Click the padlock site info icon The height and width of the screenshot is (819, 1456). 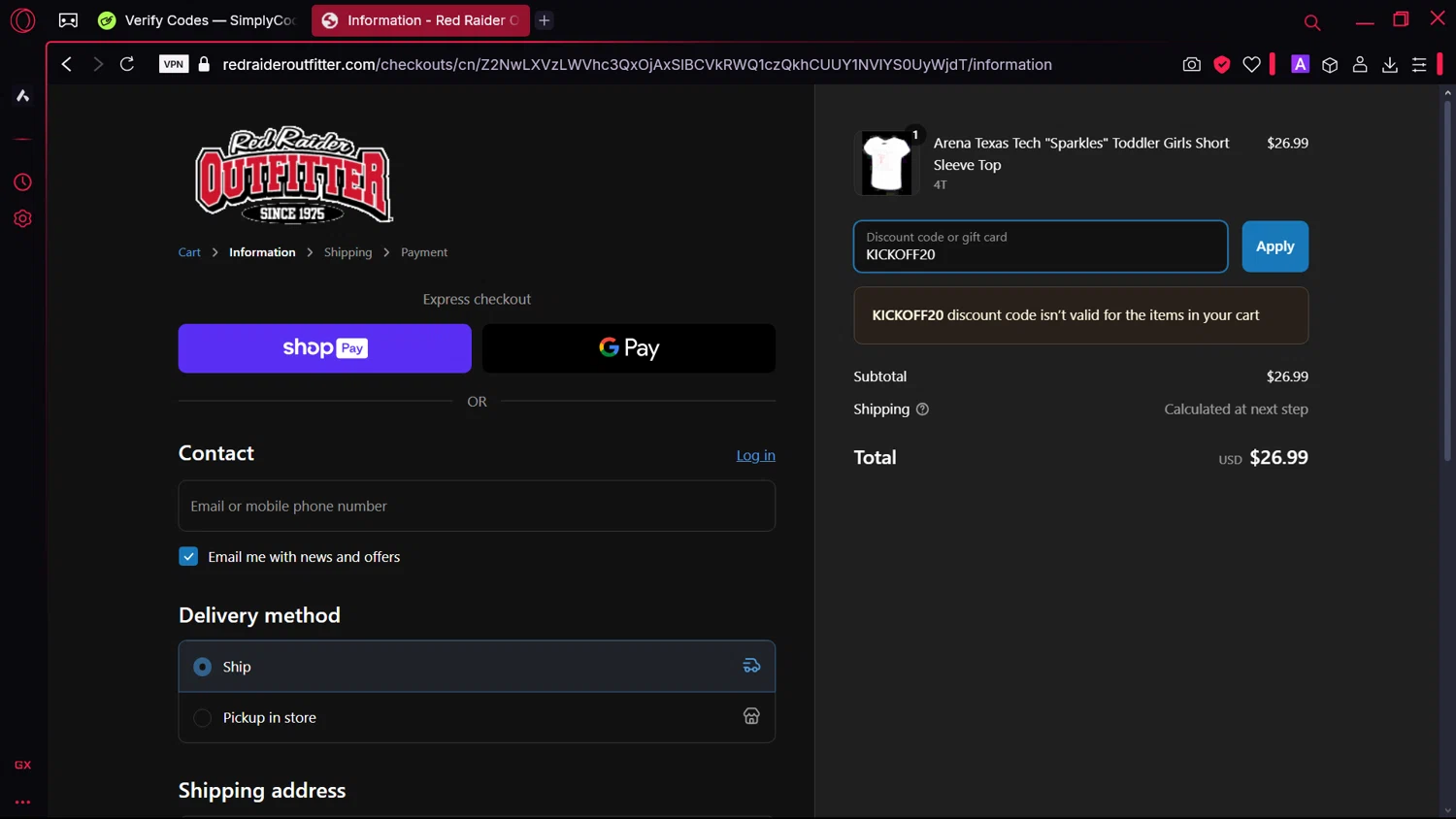click(204, 64)
